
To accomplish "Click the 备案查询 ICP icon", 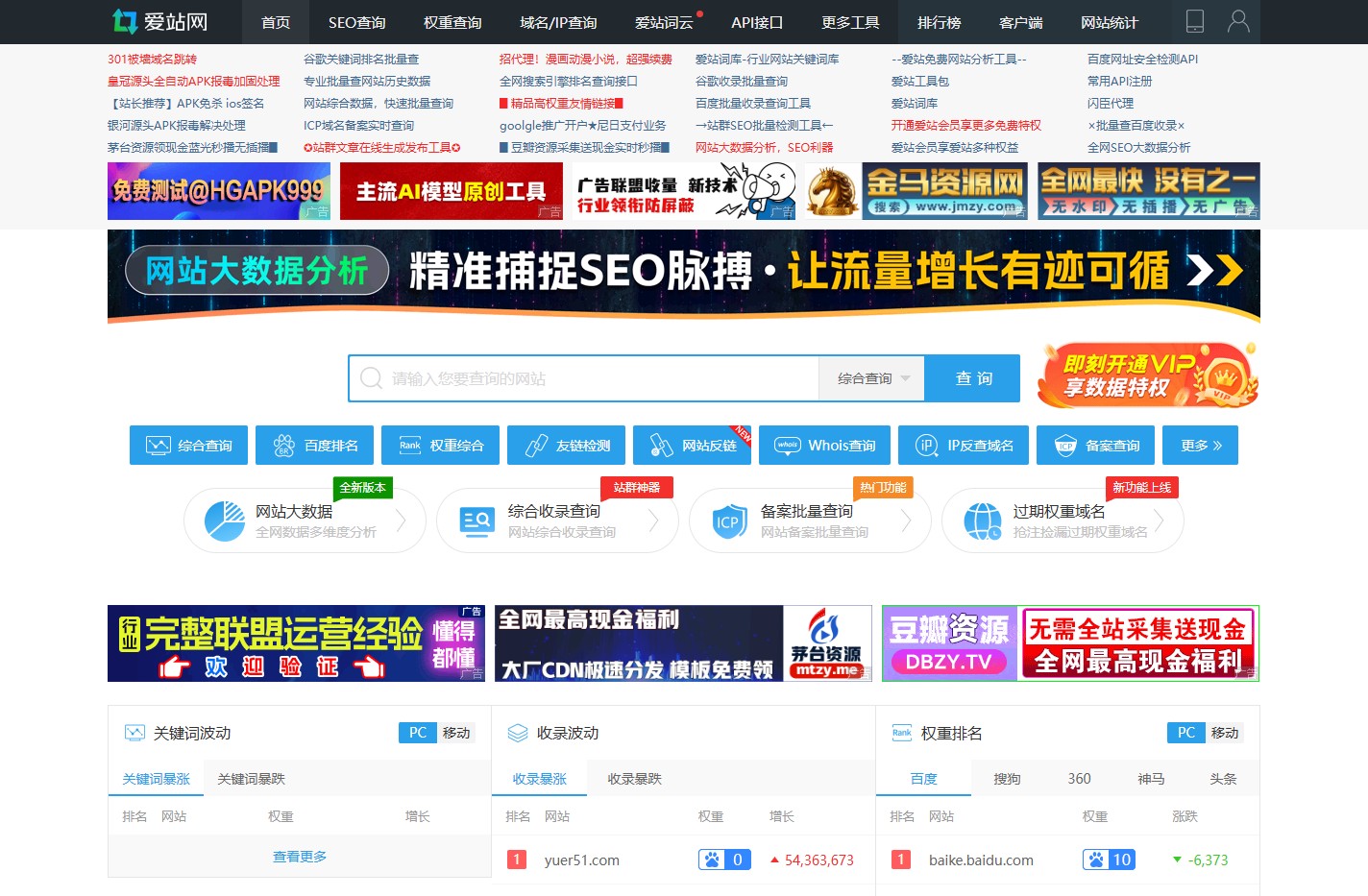I will [1065, 446].
